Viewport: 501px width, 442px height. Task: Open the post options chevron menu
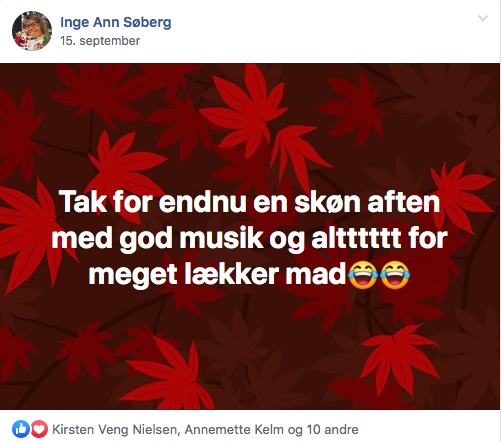tap(483, 18)
